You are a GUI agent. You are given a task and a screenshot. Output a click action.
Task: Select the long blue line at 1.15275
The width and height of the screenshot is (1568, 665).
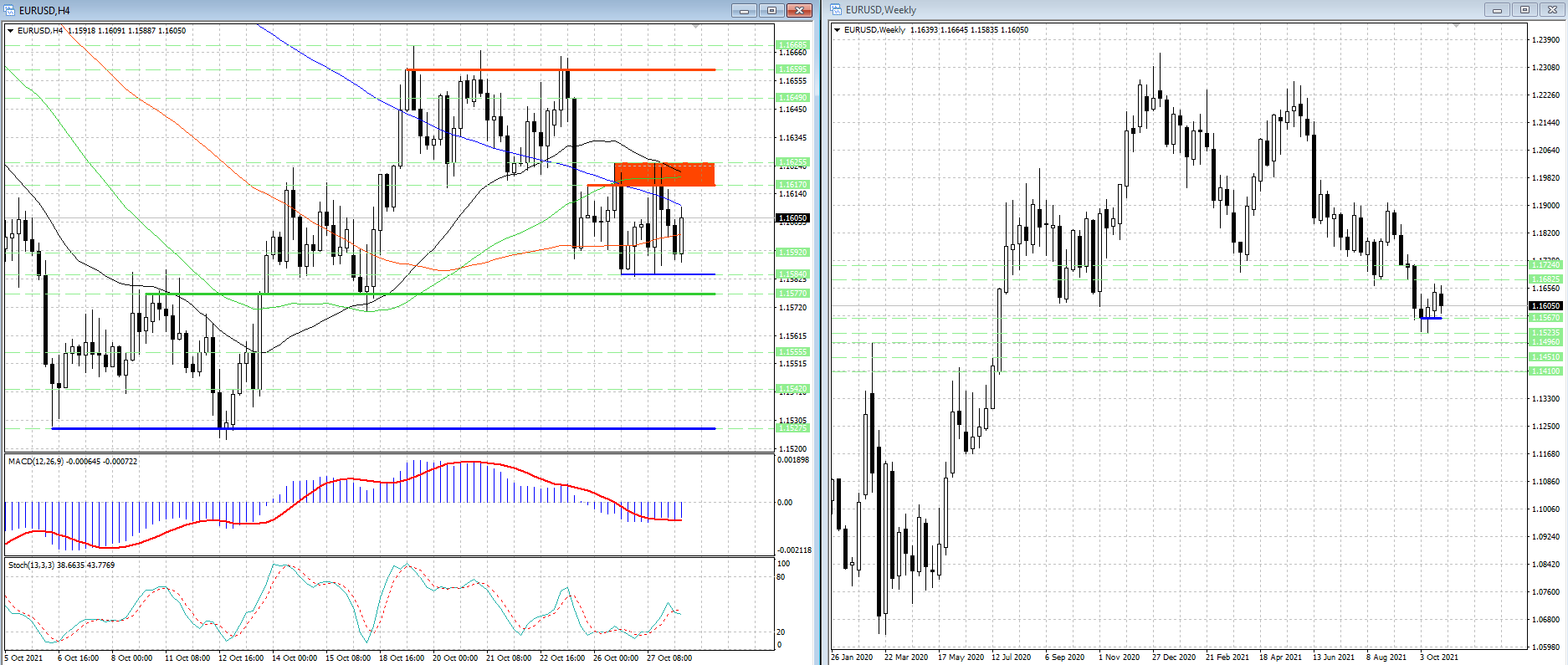pyautogui.click(x=383, y=428)
